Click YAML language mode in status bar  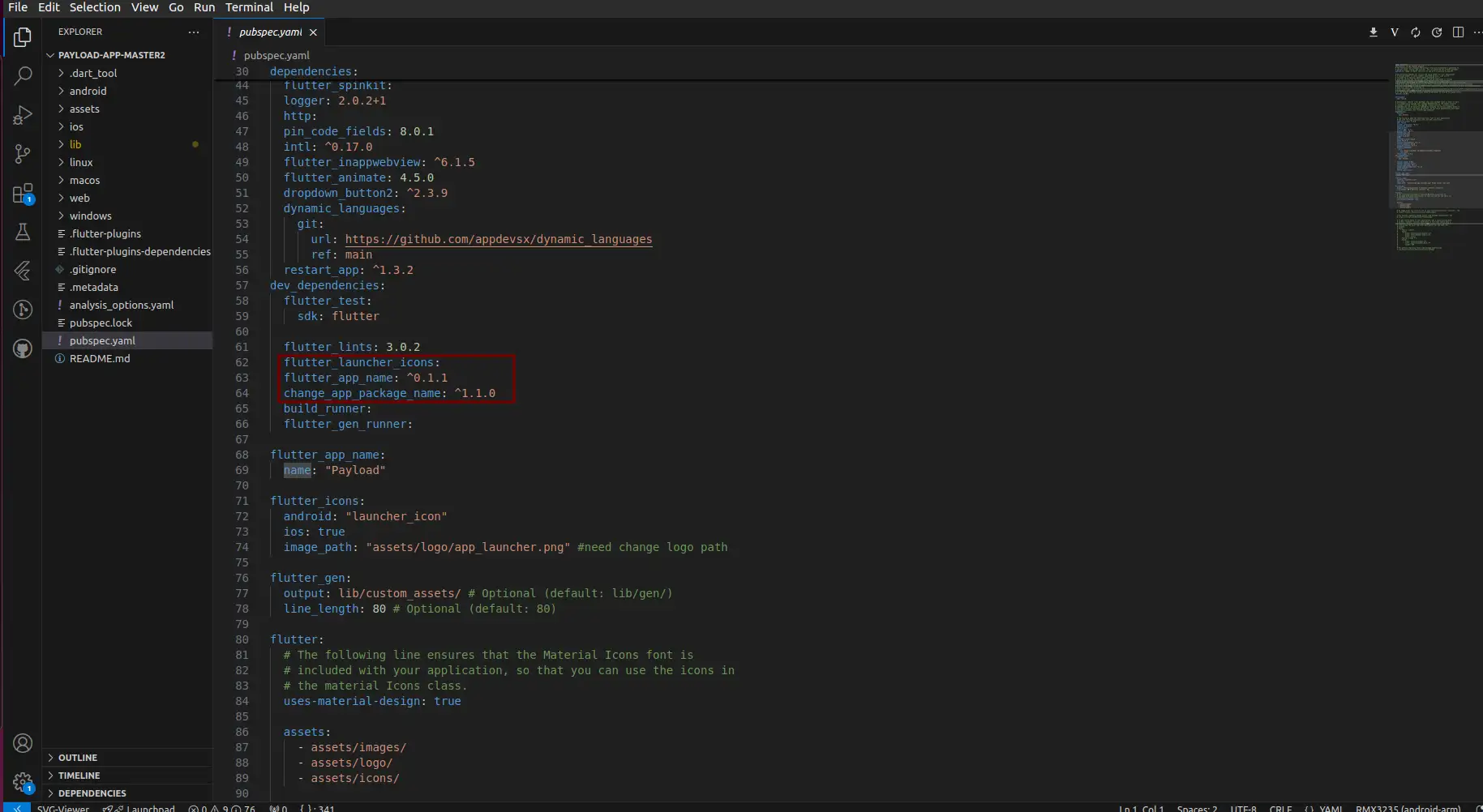pos(1331,808)
